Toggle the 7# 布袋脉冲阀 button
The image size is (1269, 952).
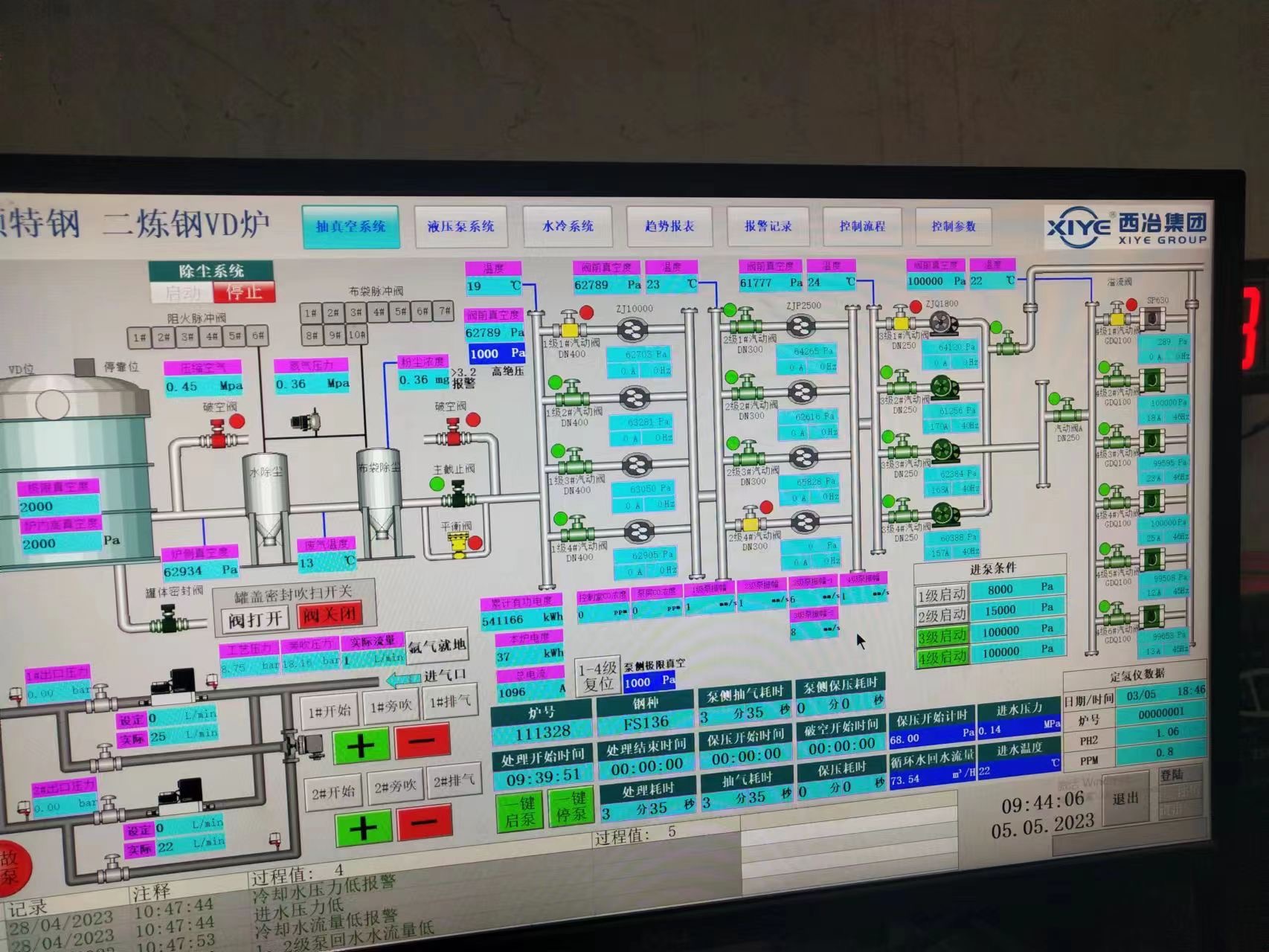[445, 312]
